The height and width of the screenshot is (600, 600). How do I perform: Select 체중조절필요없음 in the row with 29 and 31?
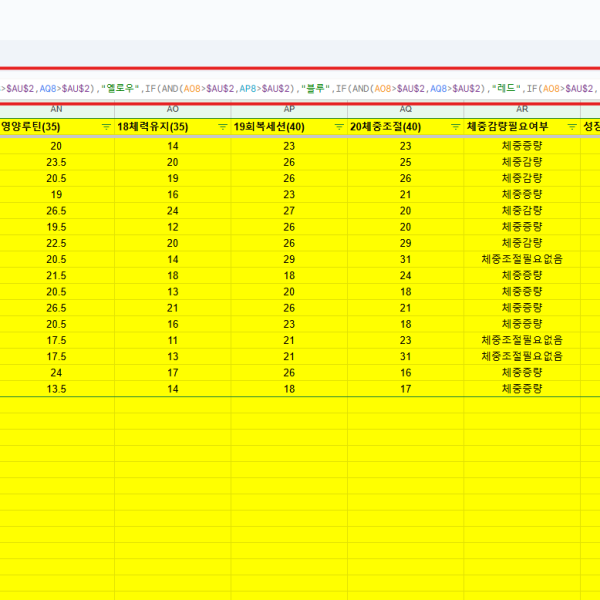click(522, 259)
